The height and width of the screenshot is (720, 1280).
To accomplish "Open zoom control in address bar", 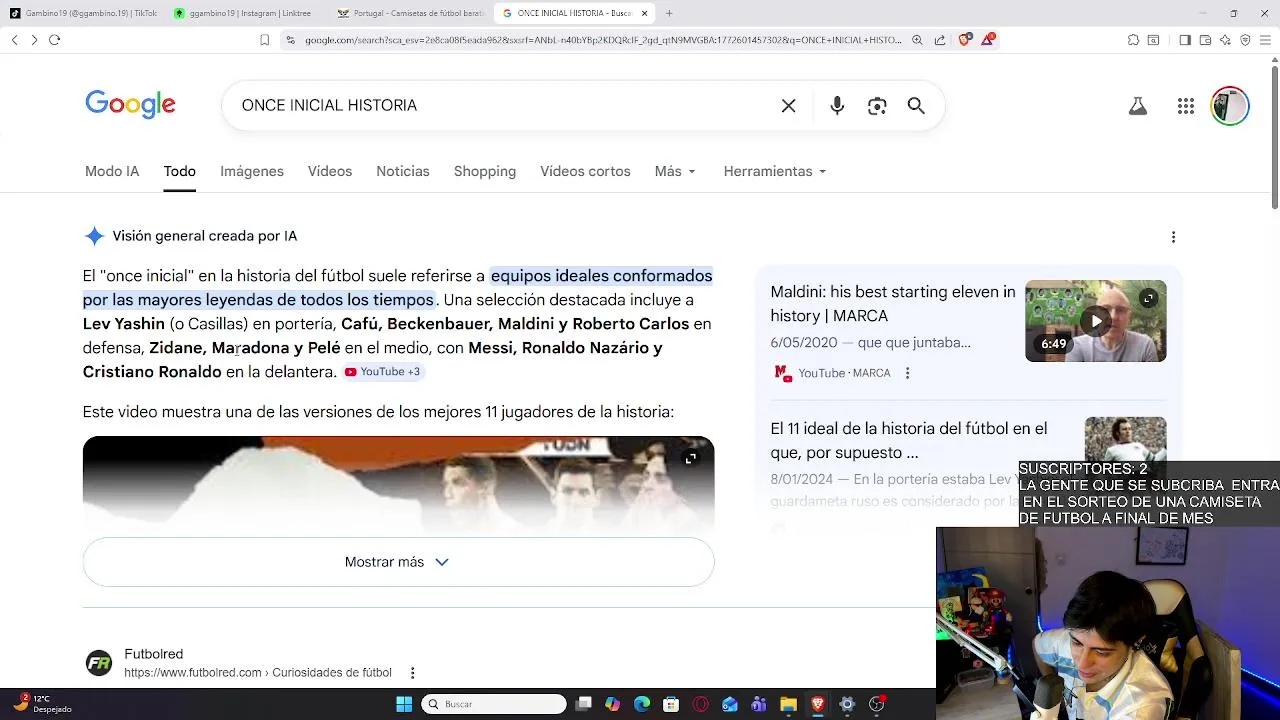I will [x=917, y=40].
